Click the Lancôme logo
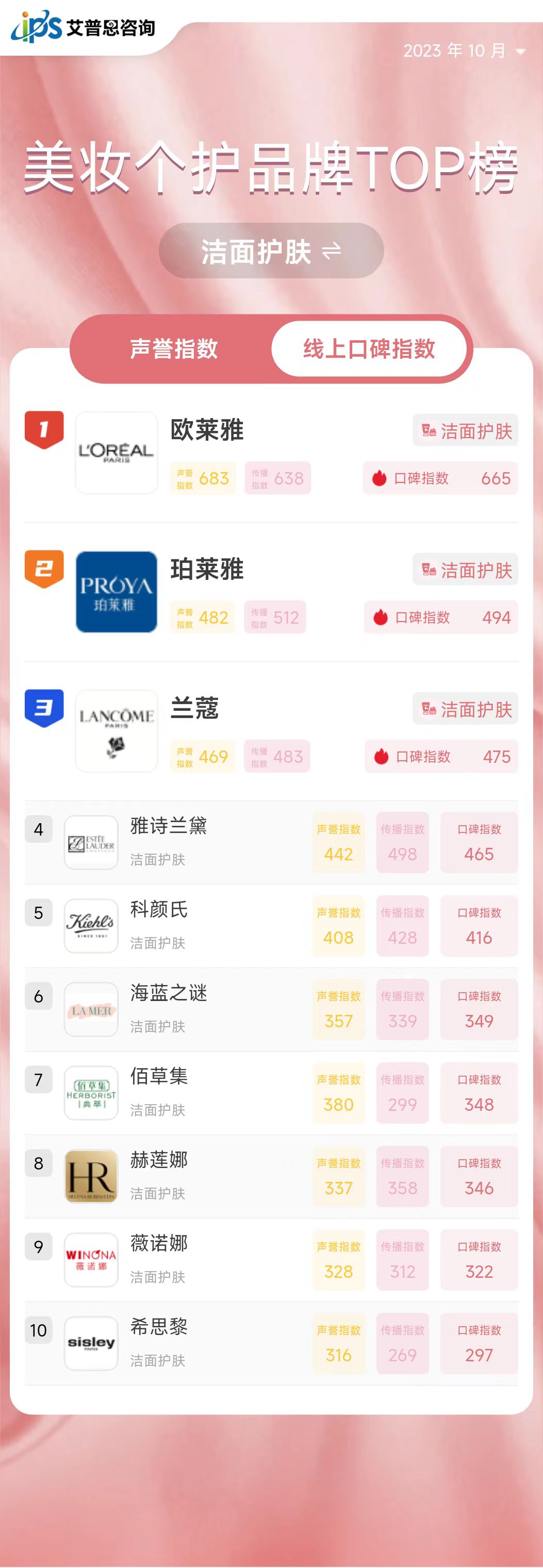The width and height of the screenshot is (543, 1568). coord(116,731)
